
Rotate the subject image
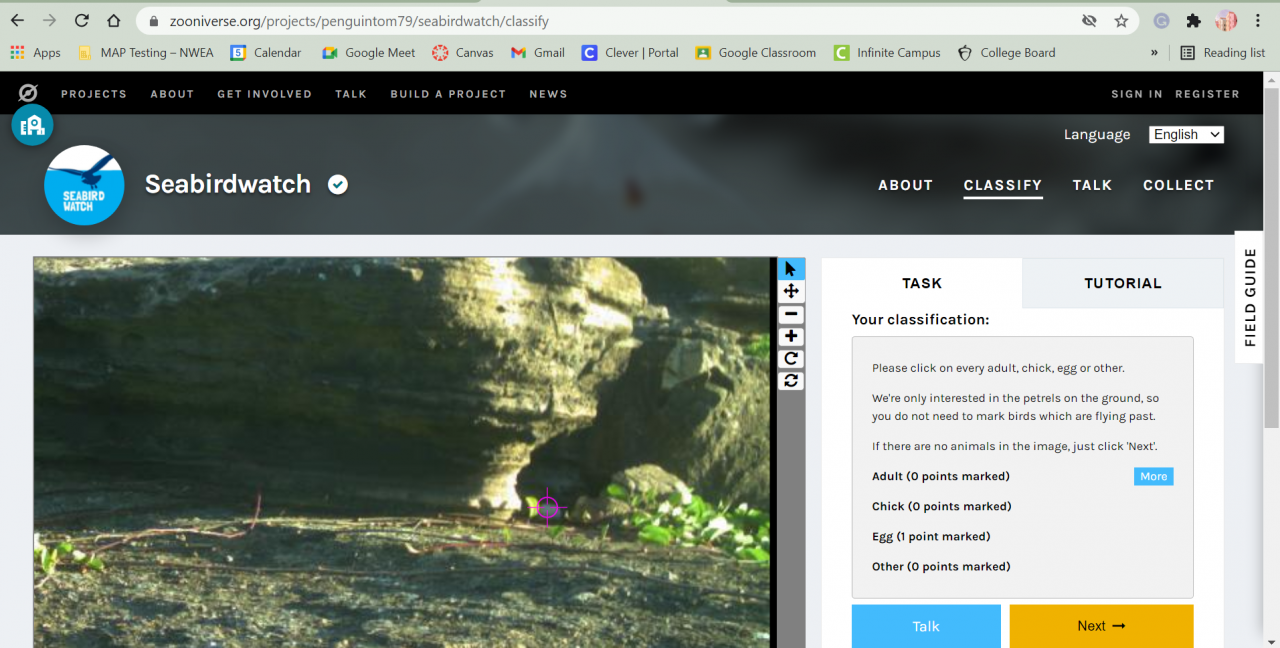pos(791,358)
